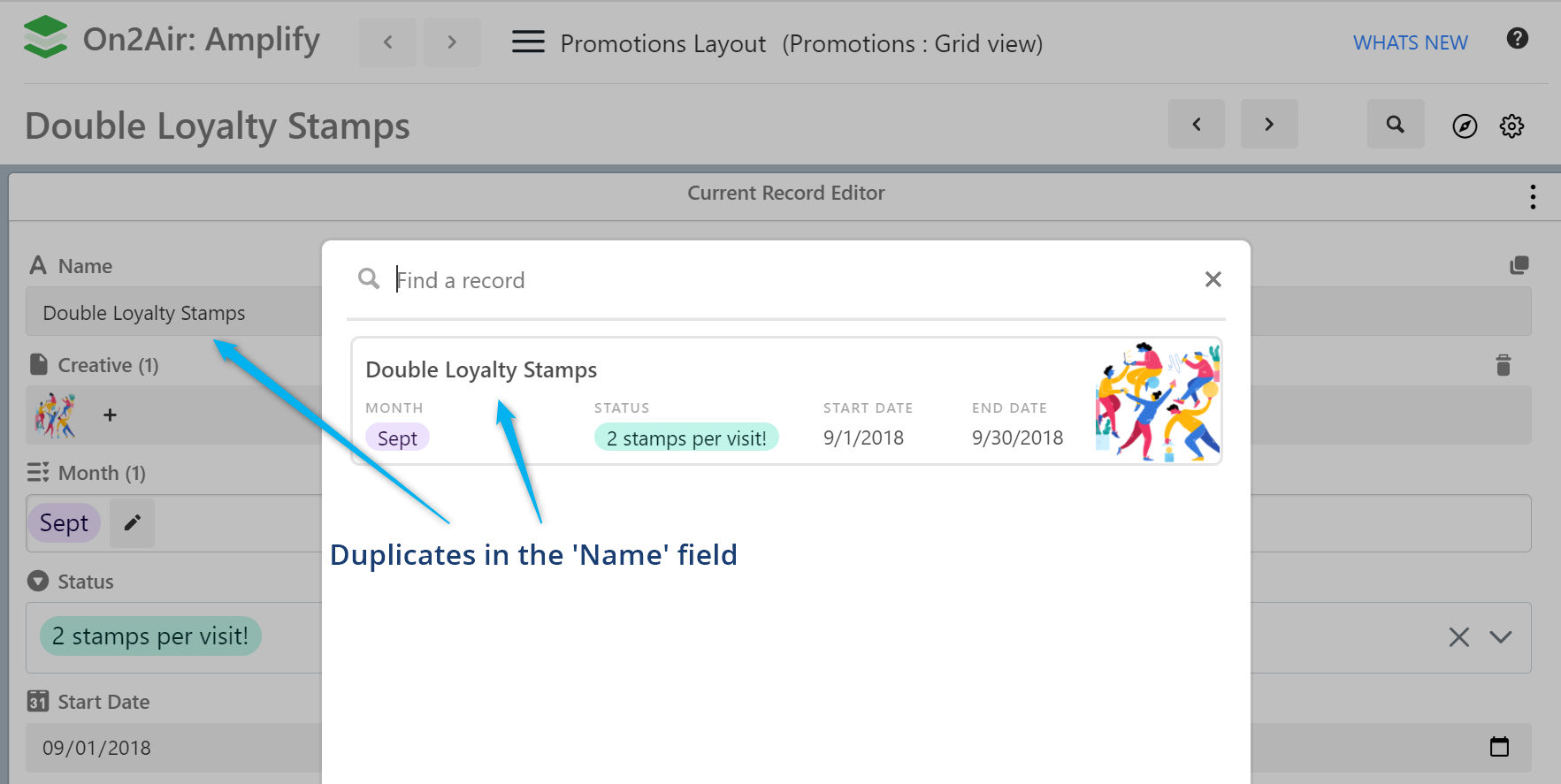Delete the Creative attachment via trash icon
1561x784 pixels.
1504,364
